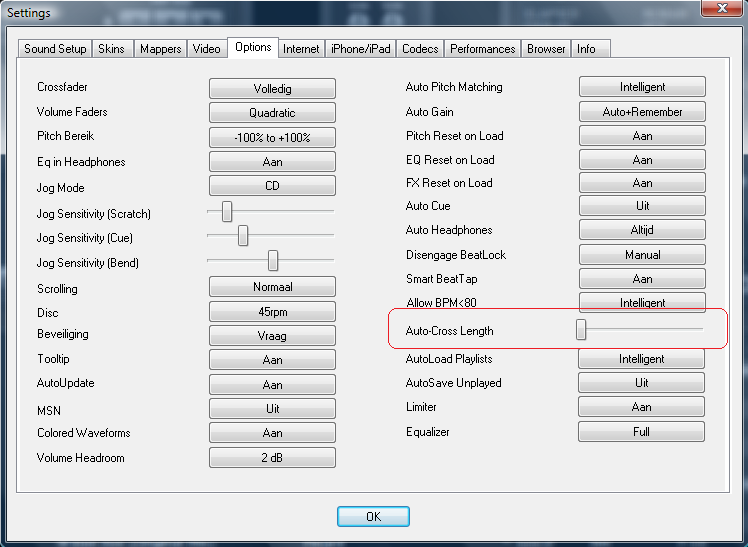
Task: Change Auto Pitch Matching mode
Action: pyautogui.click(x=642, y=87)
